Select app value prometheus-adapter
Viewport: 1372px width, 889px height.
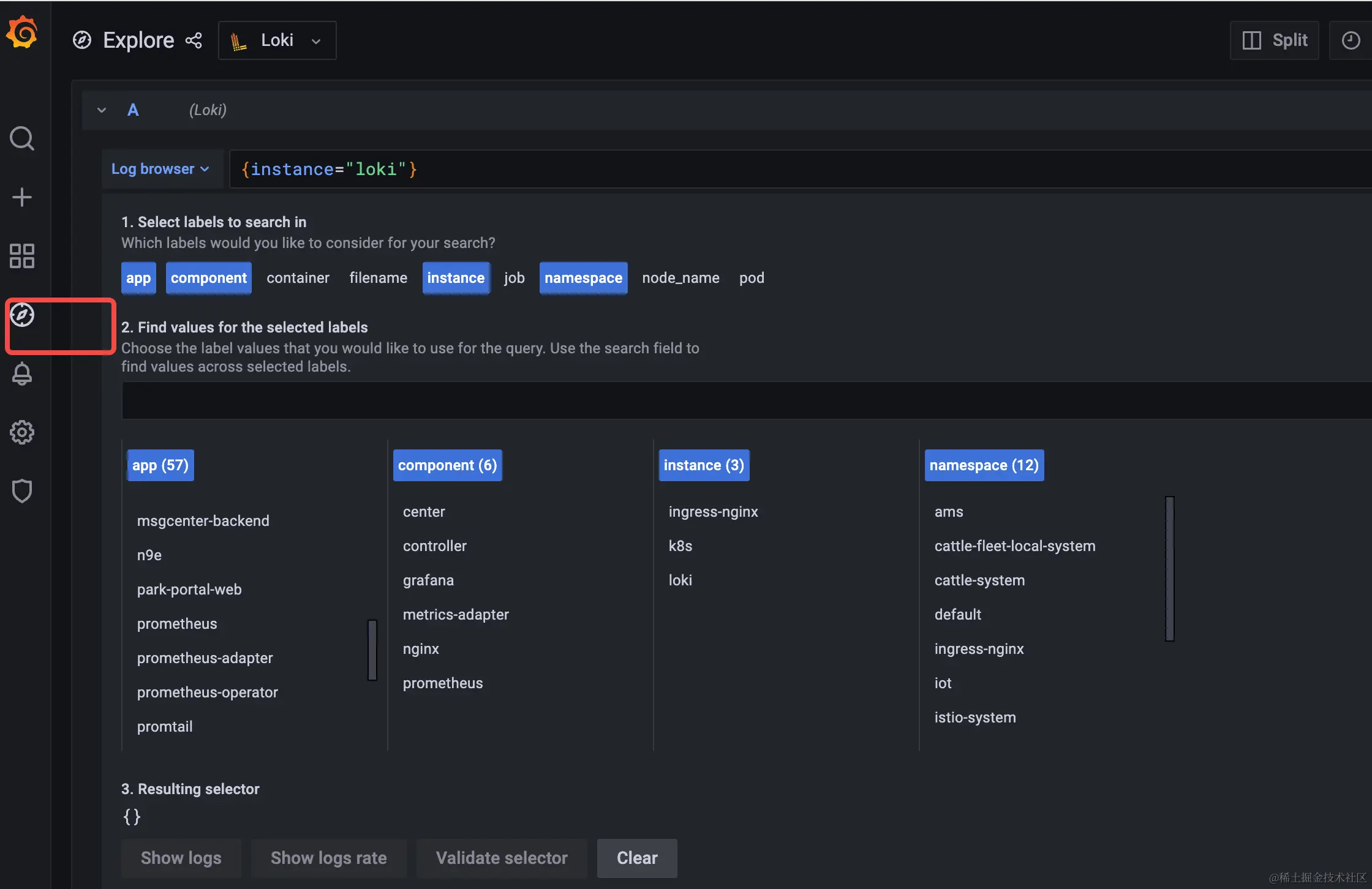tap(205, 658)
